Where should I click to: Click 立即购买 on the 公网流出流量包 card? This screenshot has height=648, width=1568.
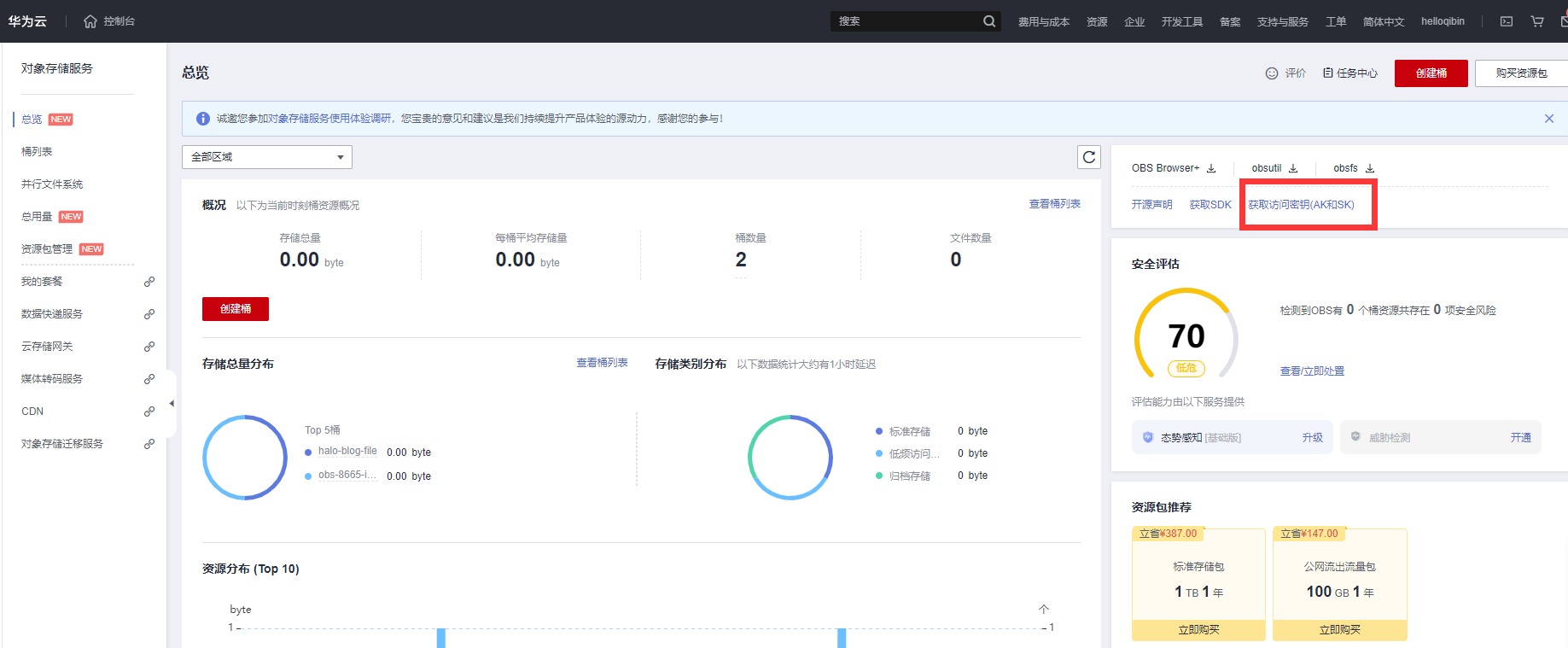click(x=1340, y=630)
